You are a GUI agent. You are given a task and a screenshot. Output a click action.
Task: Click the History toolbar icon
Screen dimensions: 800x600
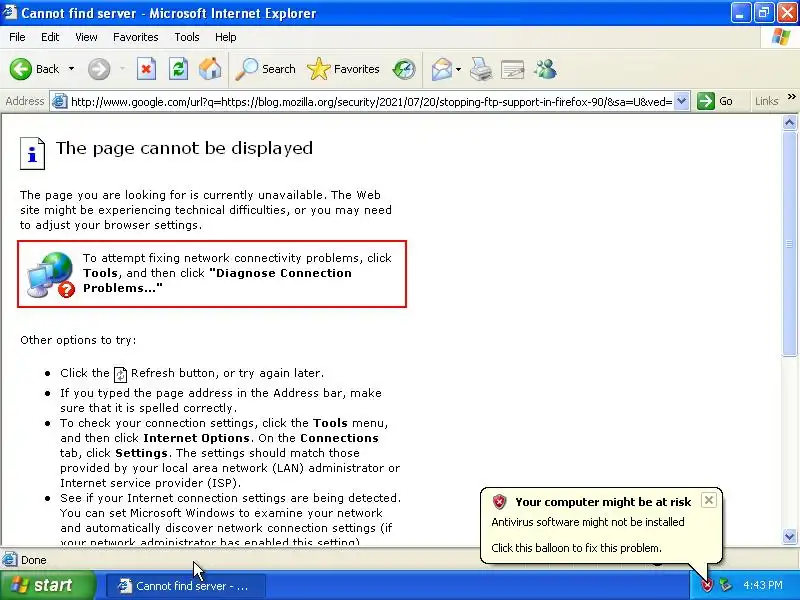point(404,69)
